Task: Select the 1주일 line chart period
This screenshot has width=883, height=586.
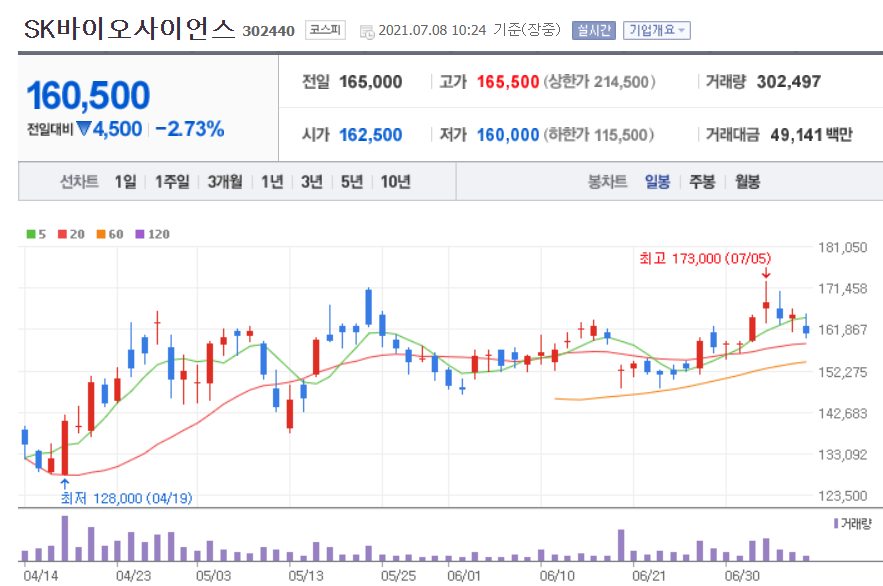Action: click(172, 181)
